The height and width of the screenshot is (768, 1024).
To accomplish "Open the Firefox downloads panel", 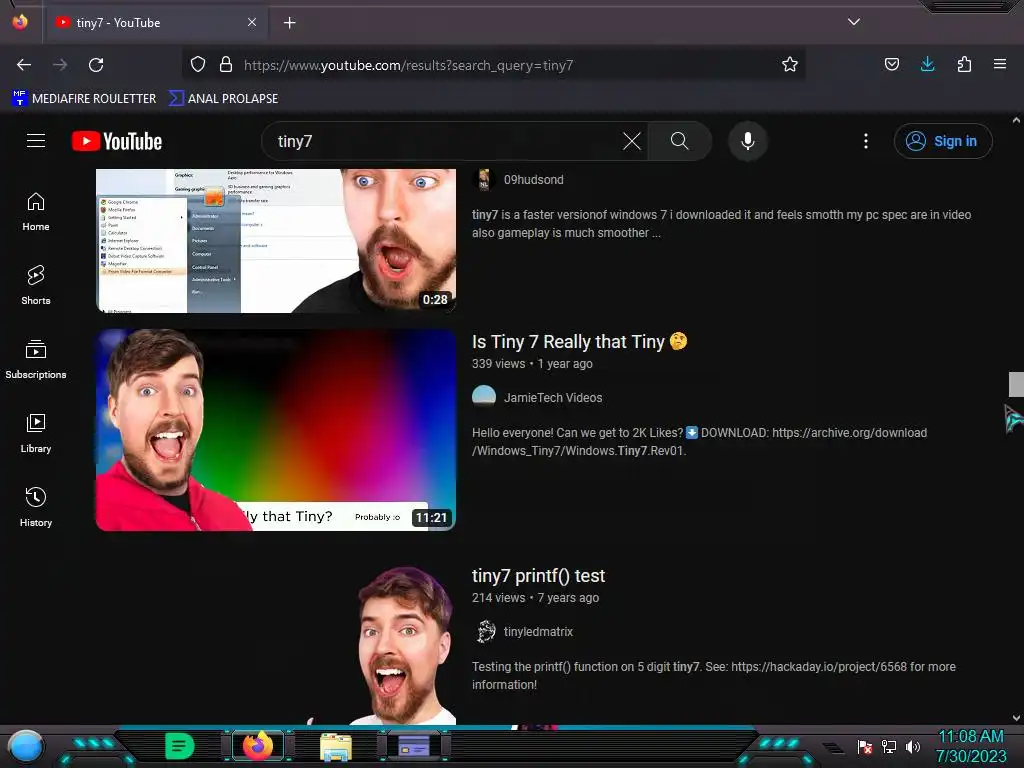I will 927,64.
